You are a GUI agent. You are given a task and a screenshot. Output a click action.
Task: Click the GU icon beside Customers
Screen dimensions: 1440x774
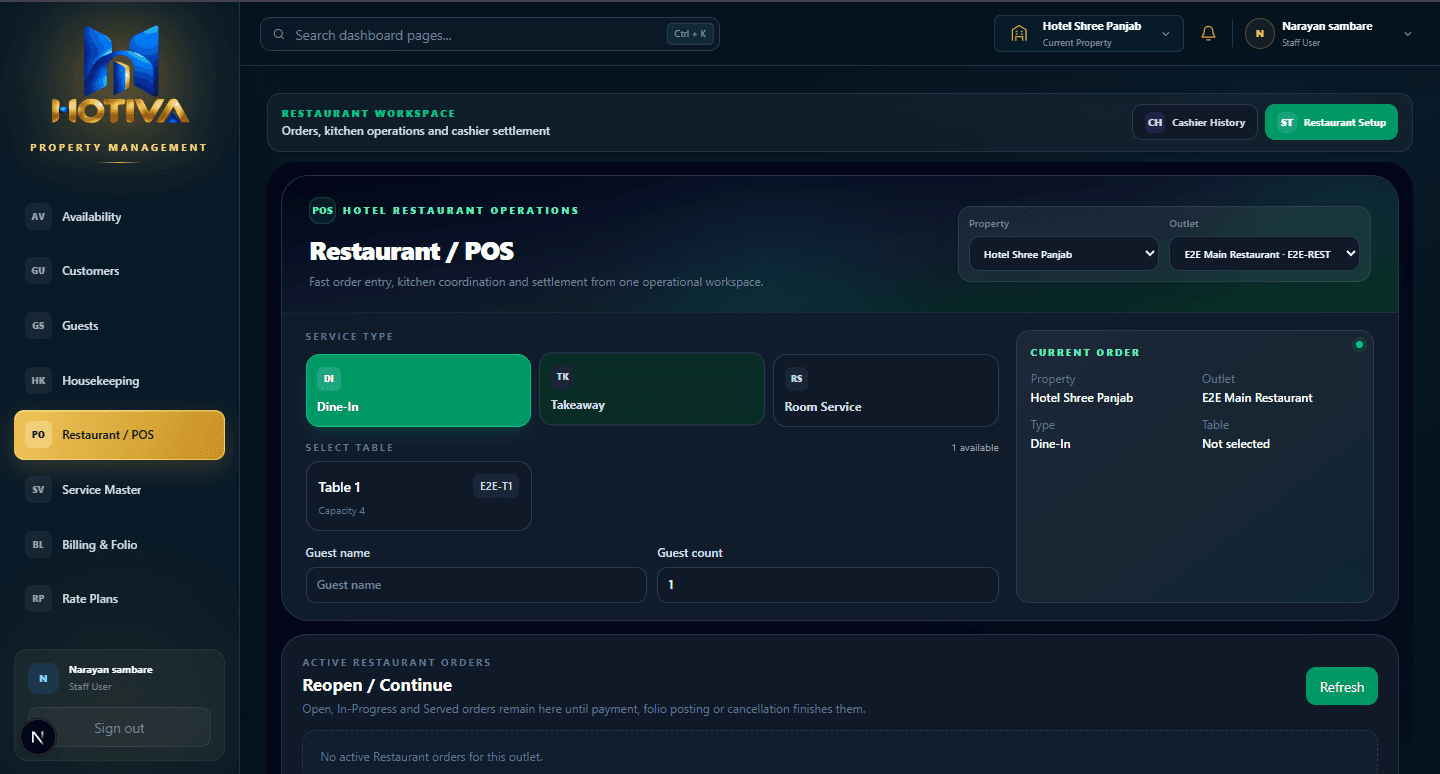pos(38,271)
